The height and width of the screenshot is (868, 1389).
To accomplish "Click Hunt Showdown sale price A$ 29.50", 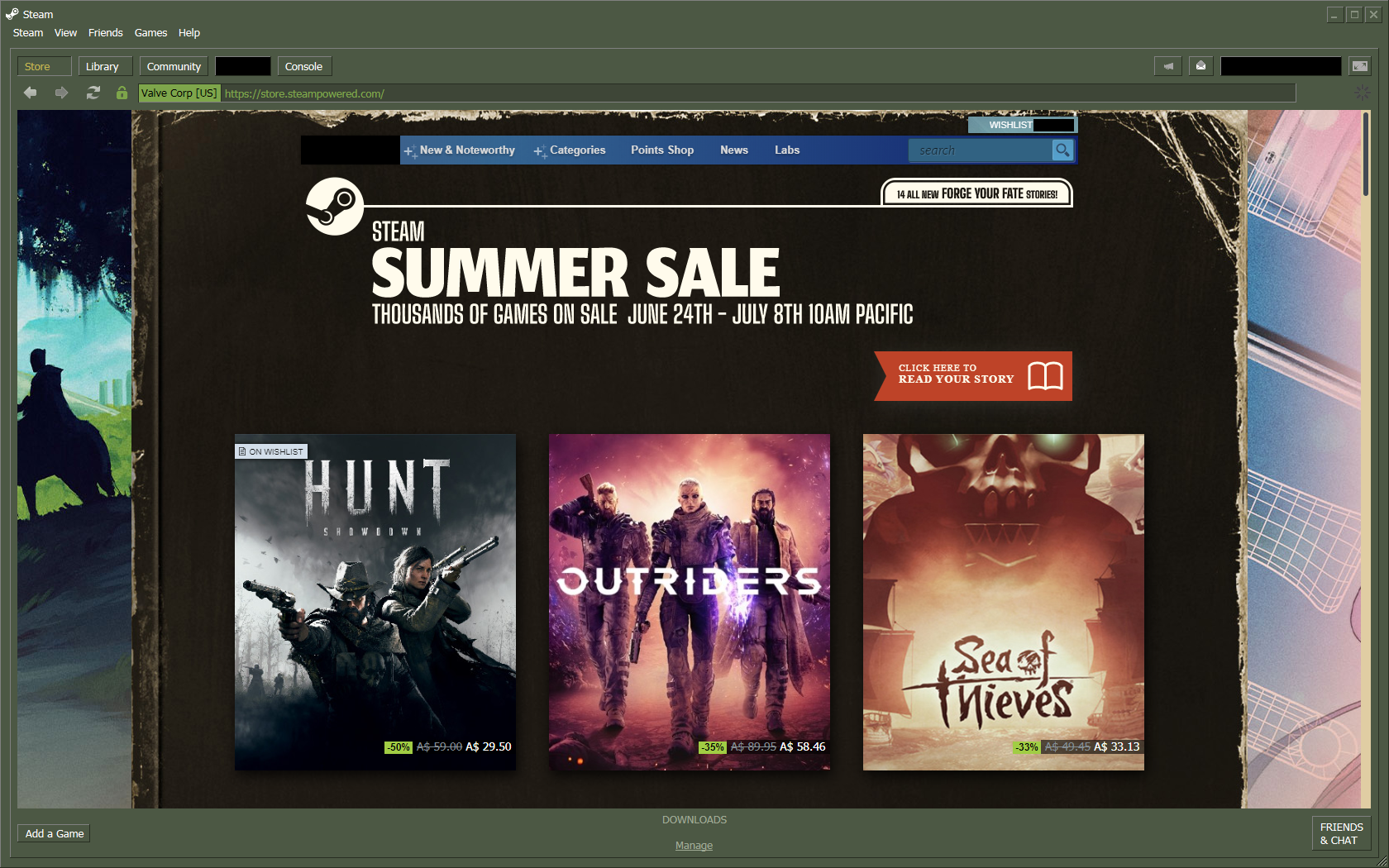I will coord(489,746).
